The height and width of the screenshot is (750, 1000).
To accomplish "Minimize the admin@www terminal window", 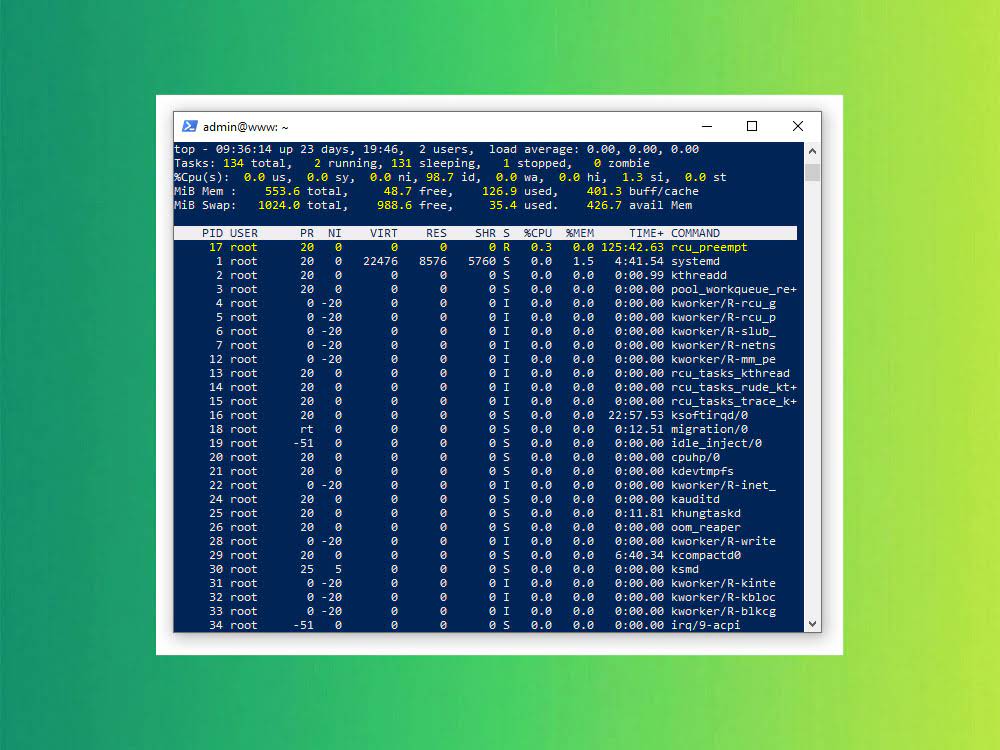I will [x=707, y=126].
